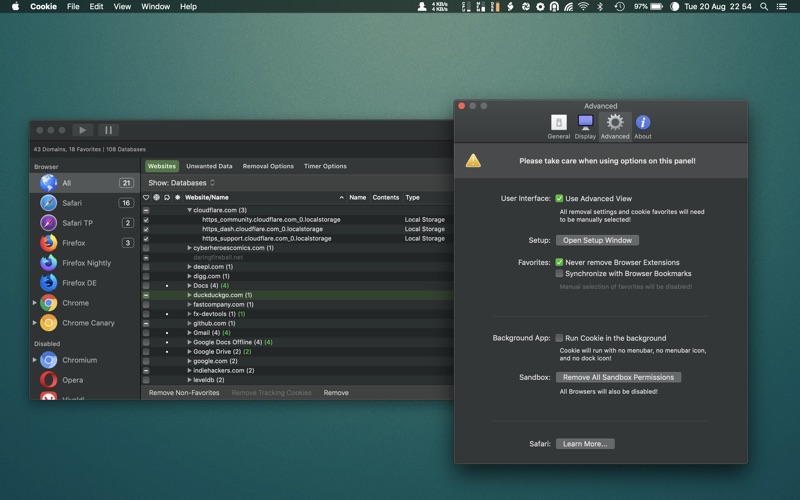Open the About preferences pane
The height and width of the screenshot is (500, 800).
pyautogui.click(x=643, y=126)
